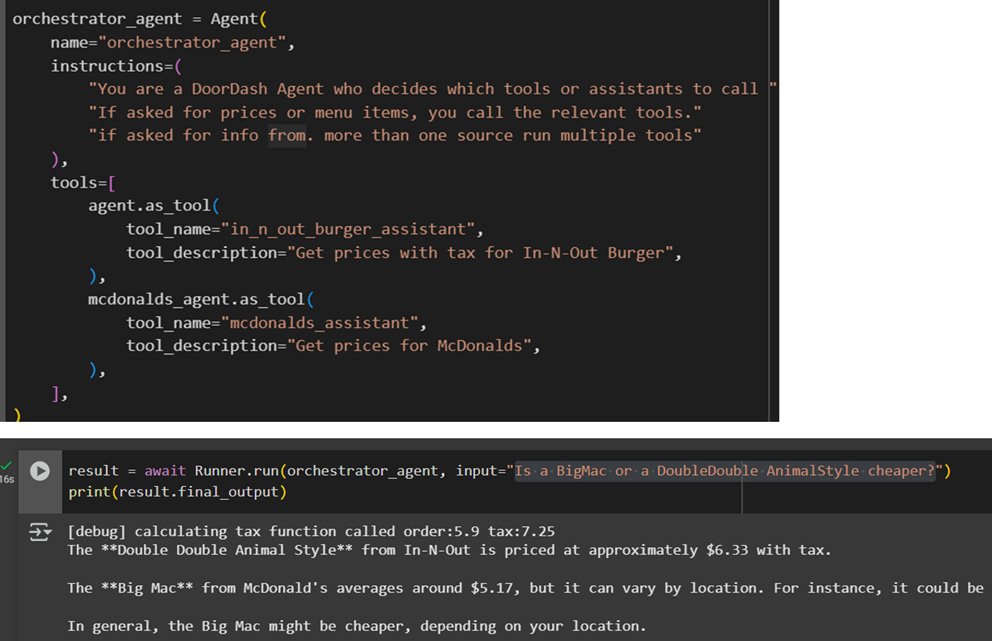Click the green execution checkmark status
The image size is (992, 641).
point(6,466)
